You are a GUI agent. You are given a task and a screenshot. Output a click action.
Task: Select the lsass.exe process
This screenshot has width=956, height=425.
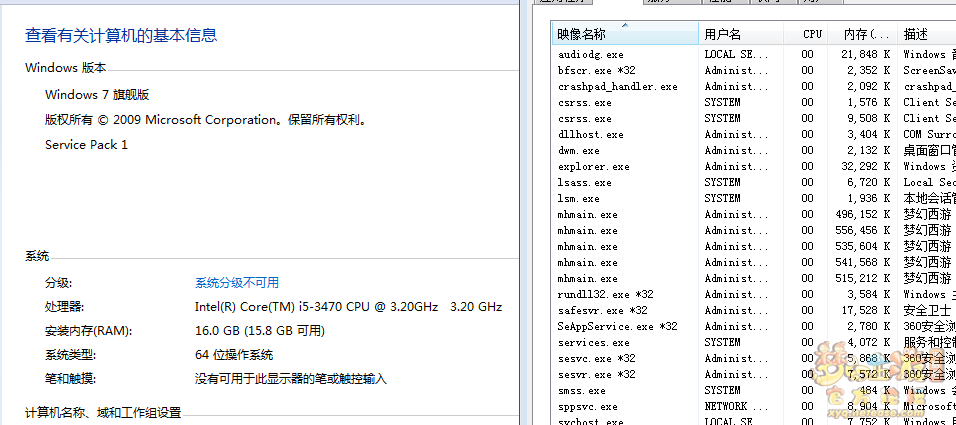(x=754, y=182)
